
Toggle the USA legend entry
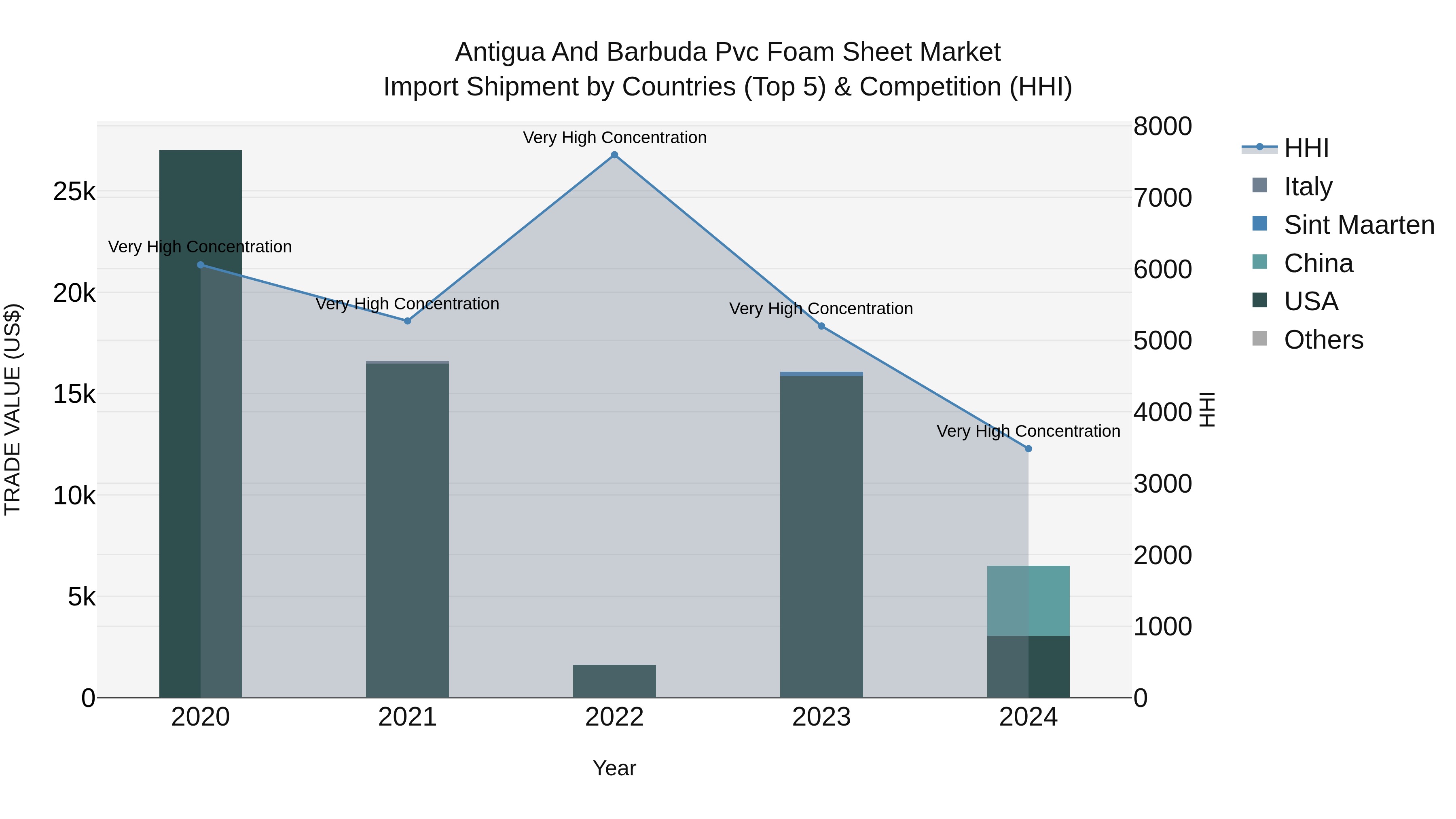pos(1295,301)
